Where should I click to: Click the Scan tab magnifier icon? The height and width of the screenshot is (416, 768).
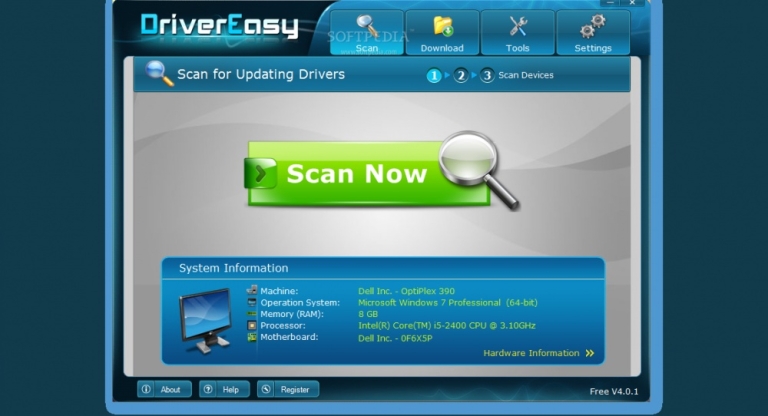coord(367,26)
